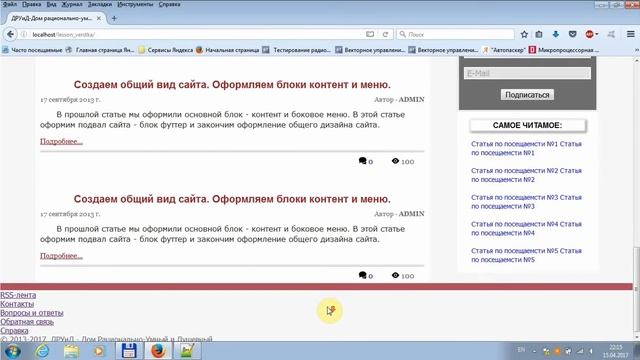Click views eye icon of first article
The width and height of the screenshot is (640, 360).
click(395, 161)
